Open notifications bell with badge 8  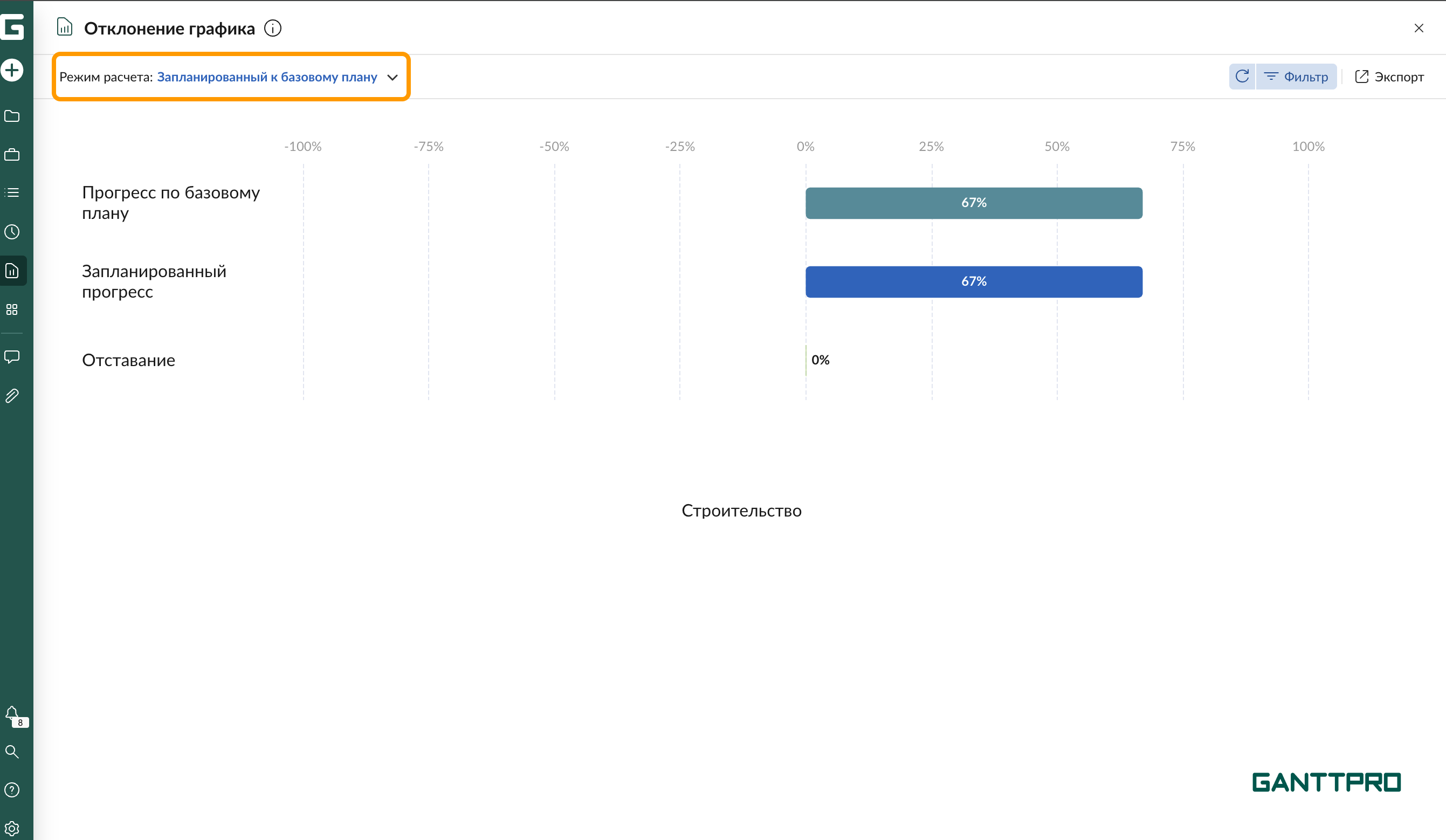pos(12,714)
